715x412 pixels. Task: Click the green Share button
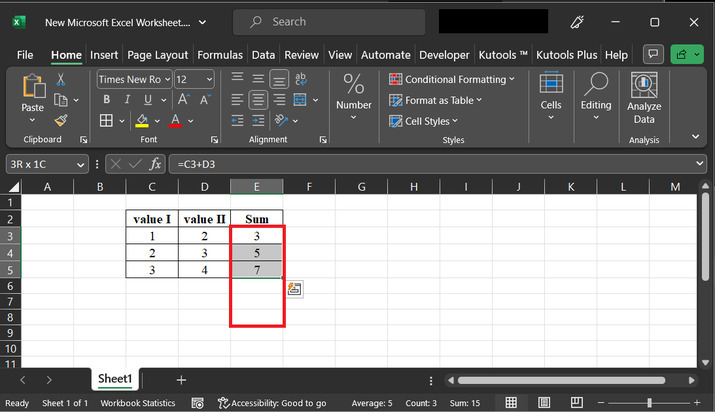pyautogui.click(x=687, y=55)
